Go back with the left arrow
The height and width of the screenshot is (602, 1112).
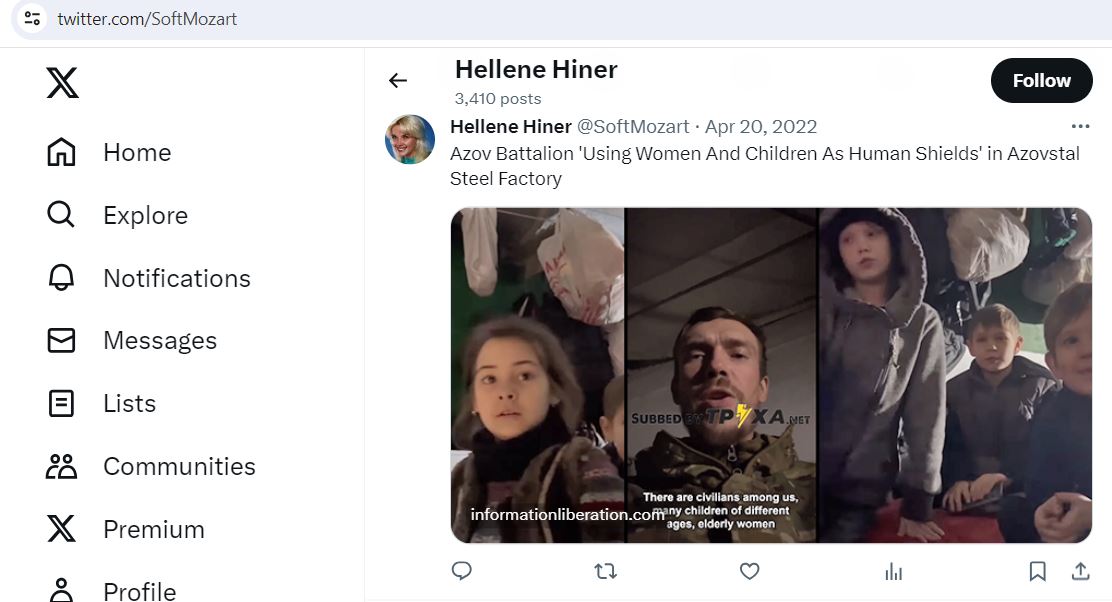click(398, 81)
